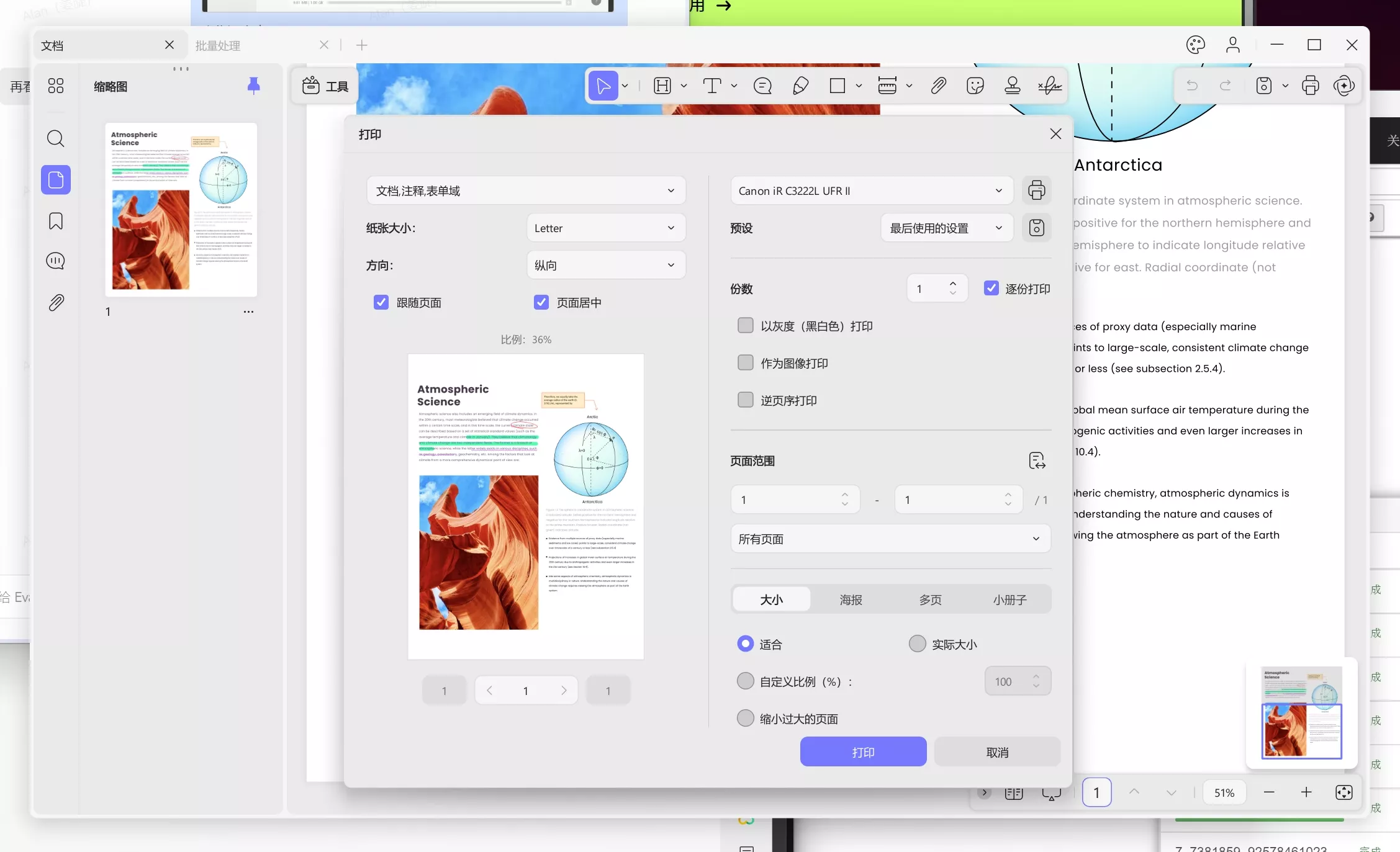Click the 打印 button to print
The width and height of the screenshot is (1400, 852).
(x=863, y=751)
